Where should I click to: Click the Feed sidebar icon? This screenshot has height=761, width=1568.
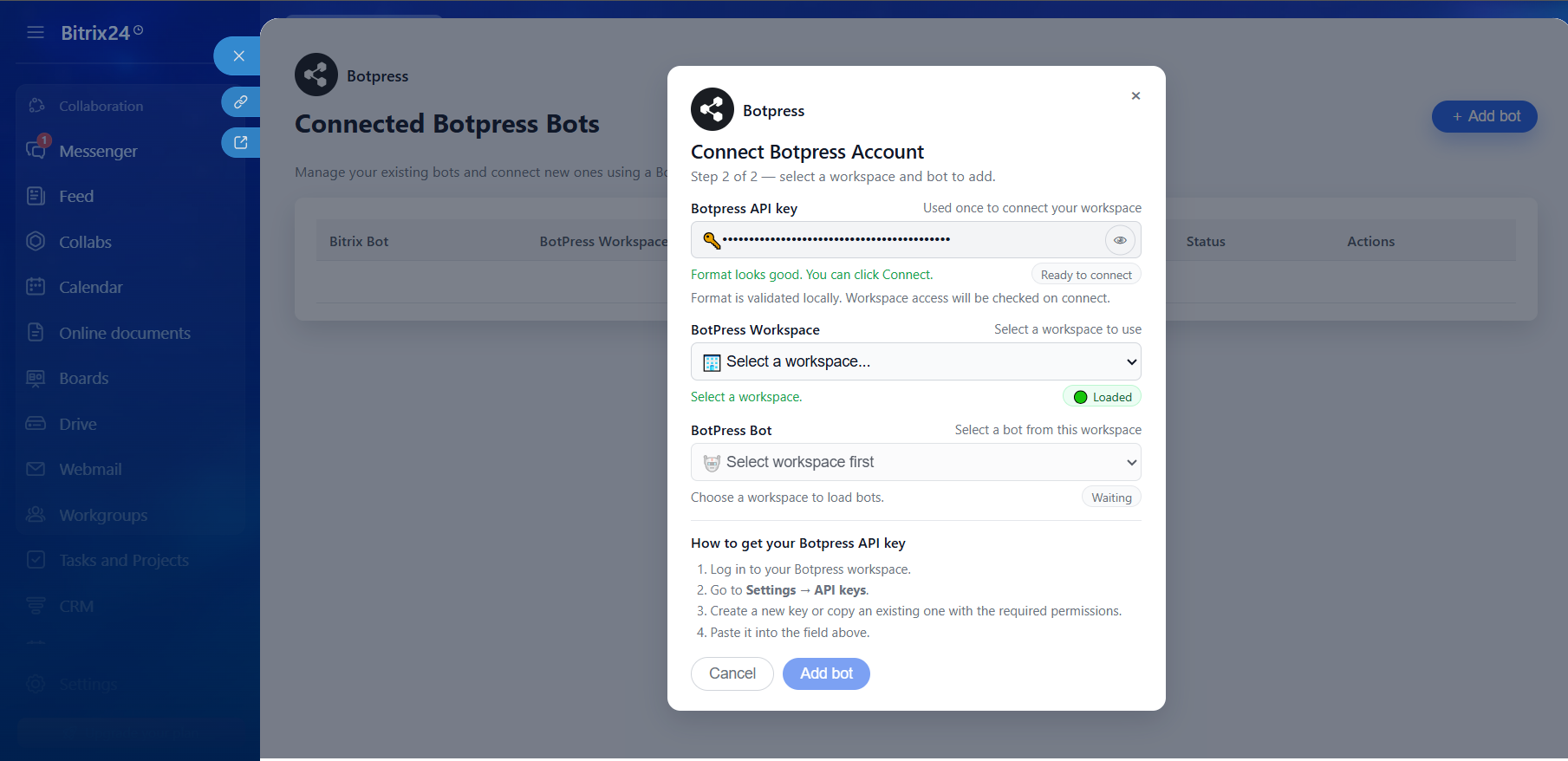[x=36, y=197]
